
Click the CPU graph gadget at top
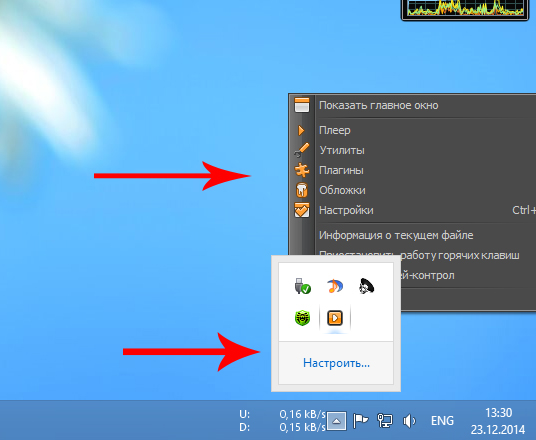465,10
